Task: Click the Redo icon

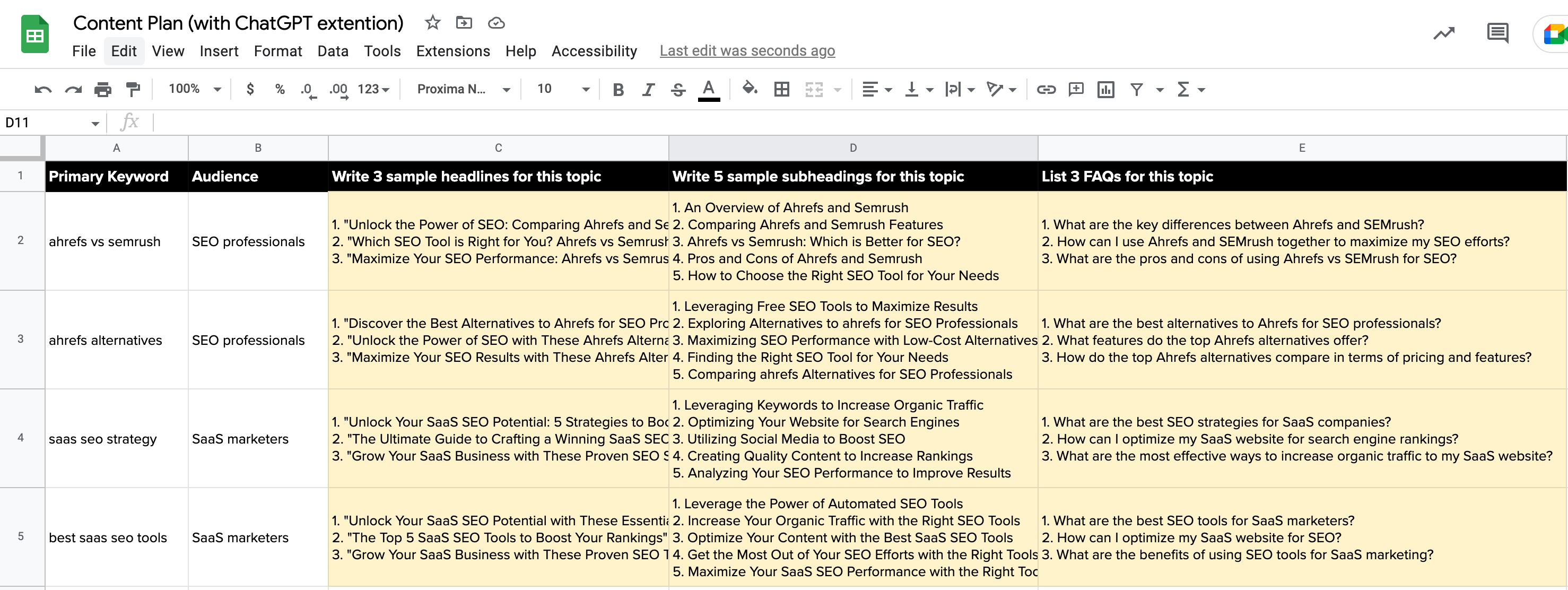Action: tap(73, 90)
